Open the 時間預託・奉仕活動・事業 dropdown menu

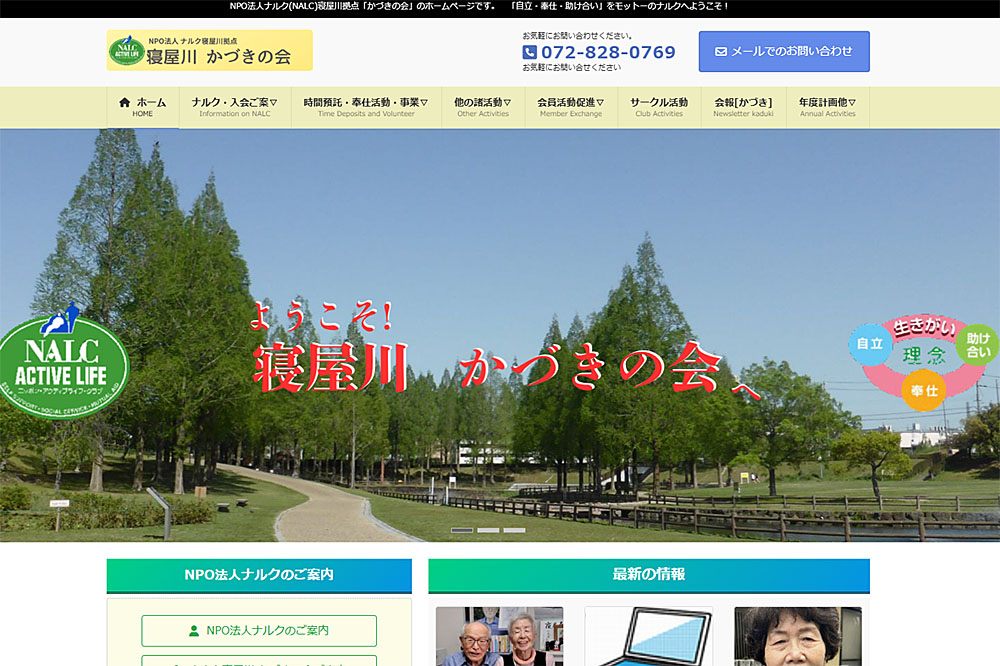(366, 107)
